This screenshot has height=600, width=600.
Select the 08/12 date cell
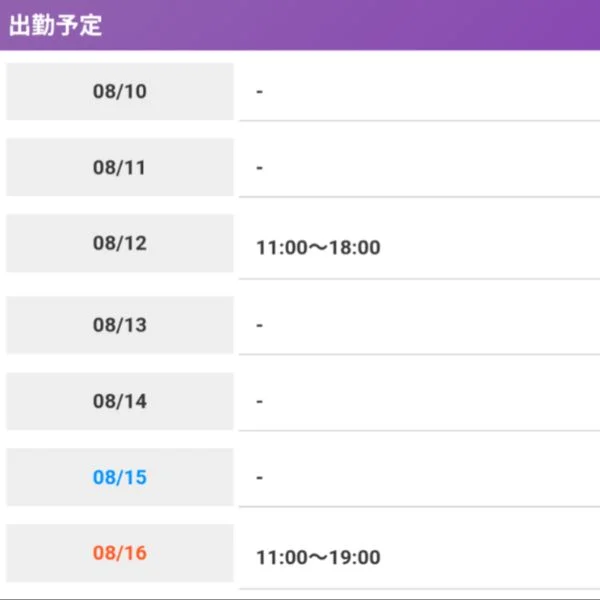click(x=120, y=243)
